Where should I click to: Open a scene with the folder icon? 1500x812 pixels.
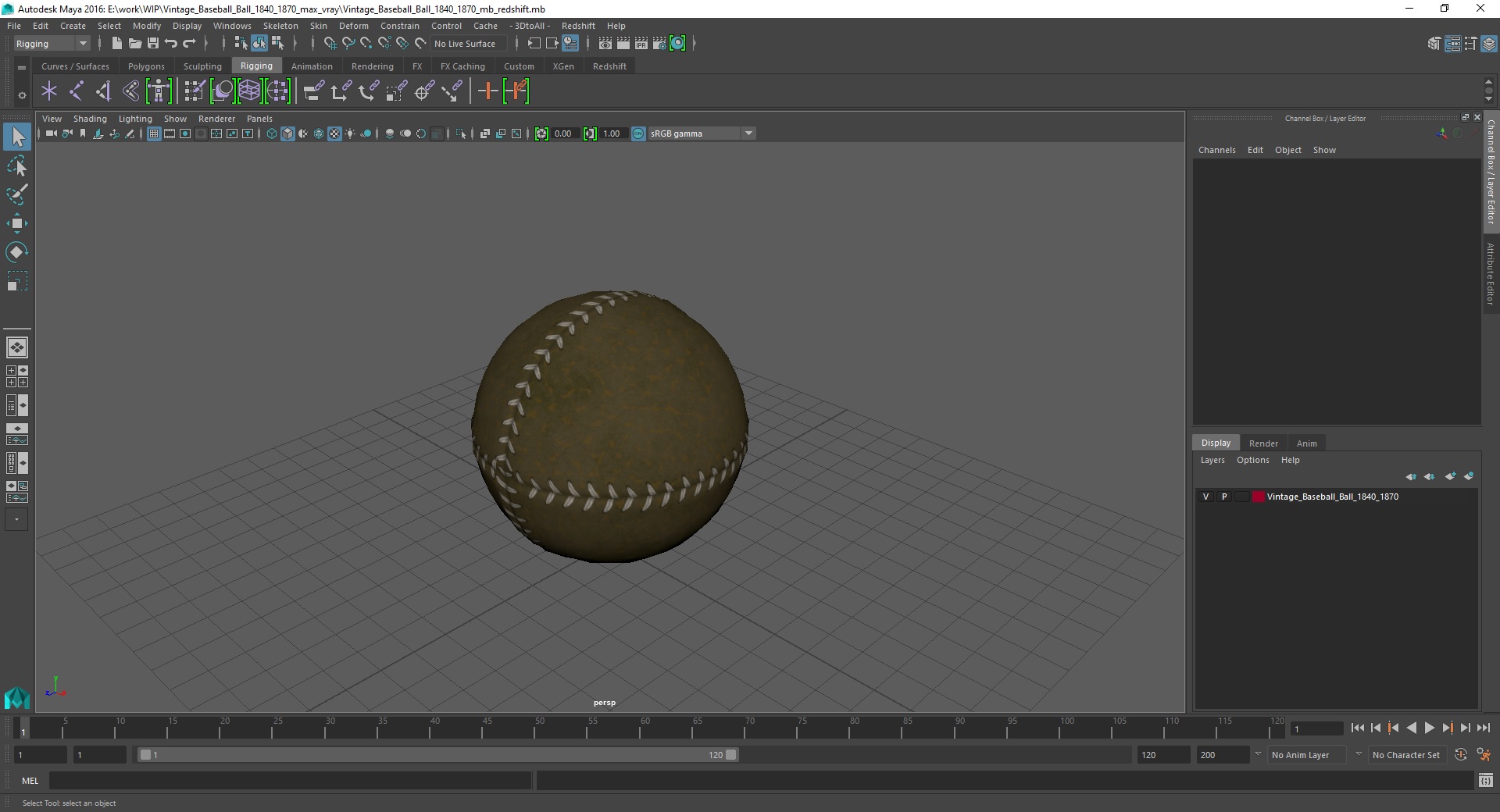coord(135,44)
